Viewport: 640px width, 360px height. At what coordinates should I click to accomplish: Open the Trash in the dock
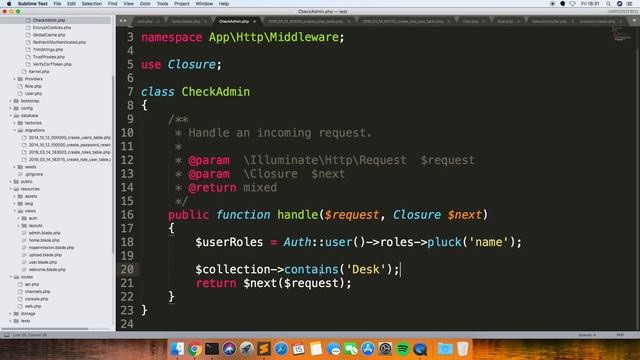coord(462,349)
